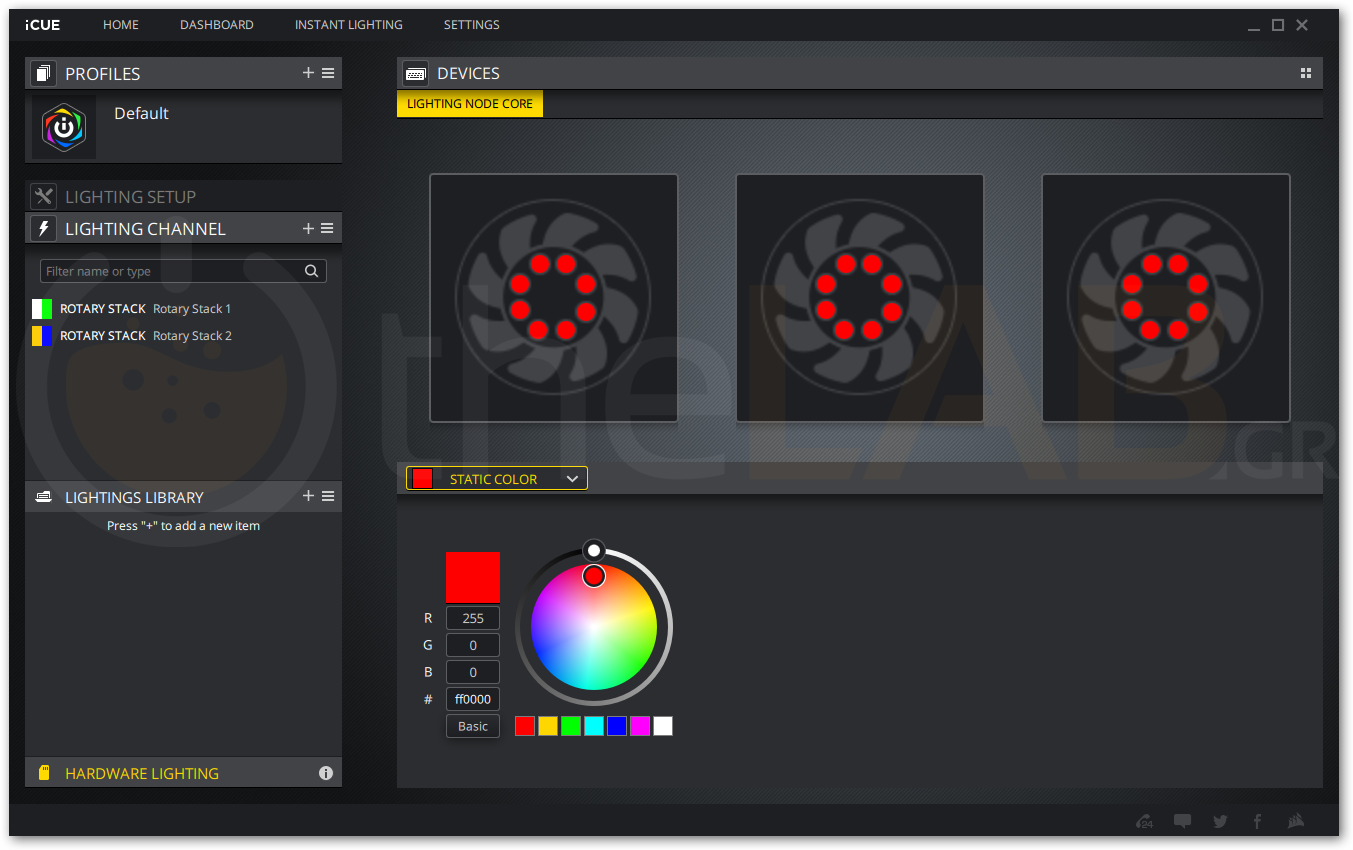Open the Lighting Channel options menu icon
Screen dimensions: 1353x850
click(328, 228)
